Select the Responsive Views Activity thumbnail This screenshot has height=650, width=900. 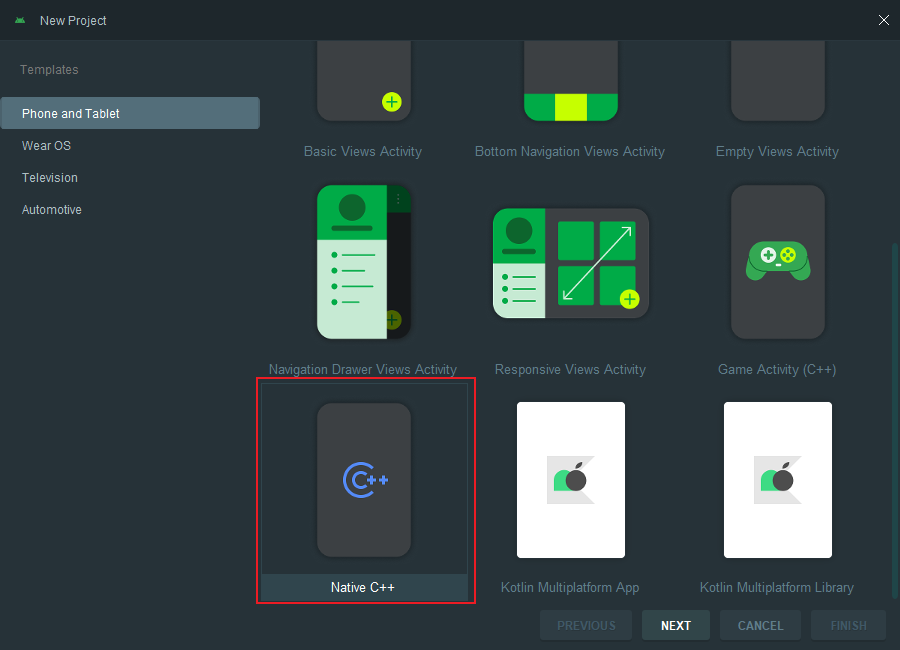tap(571, 263)
